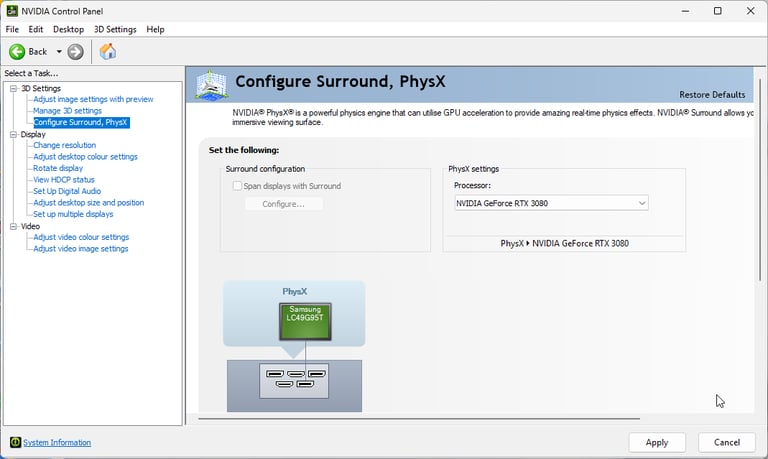This screenshot has height=459, width=768.
Task: Open Adjust desktop colour settings
Action: coord(85,157)
